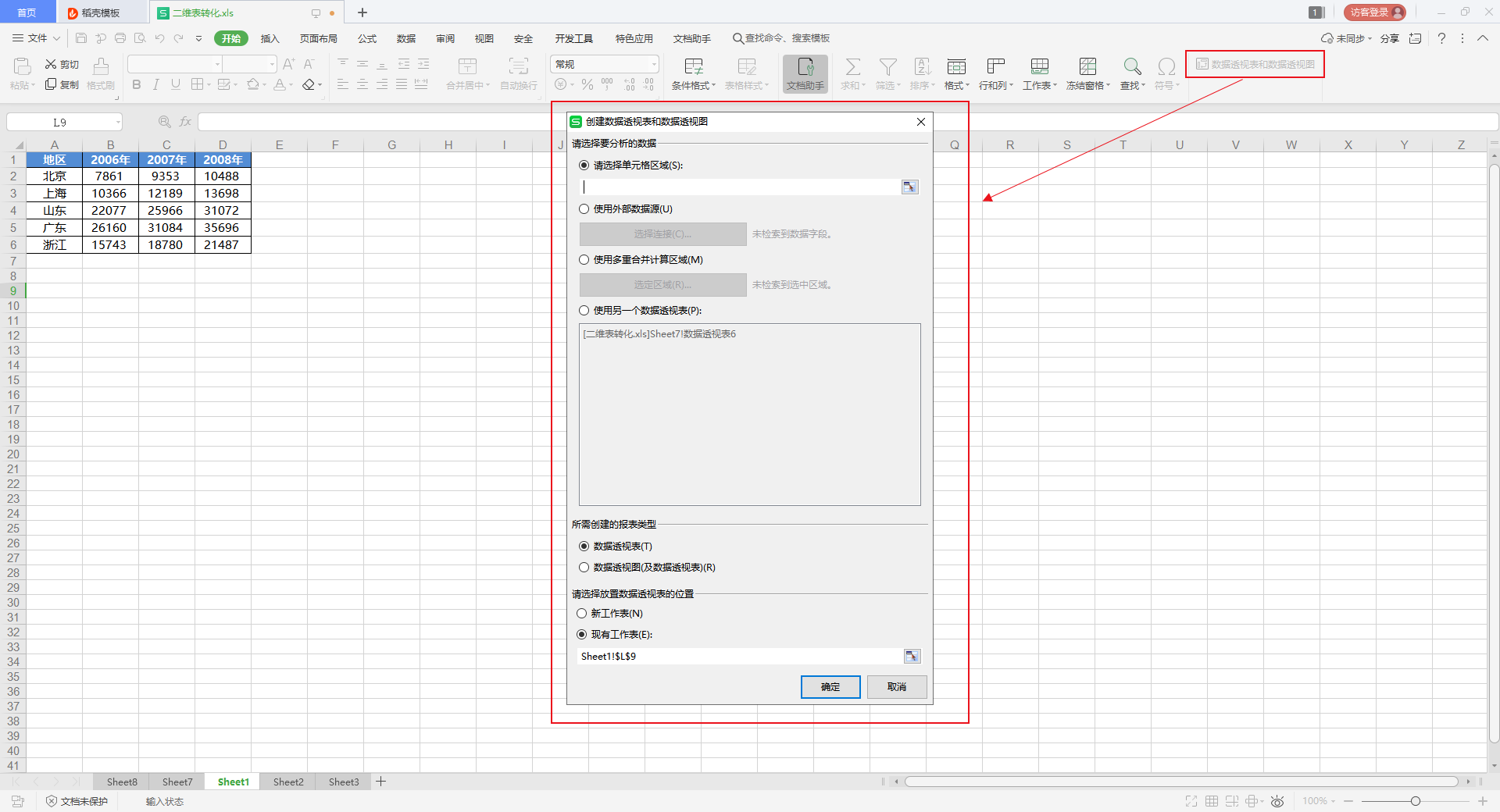Switch to Sheet7 worksheet tab
Viewport: 1500px width, 812px height.
point(177,782)
